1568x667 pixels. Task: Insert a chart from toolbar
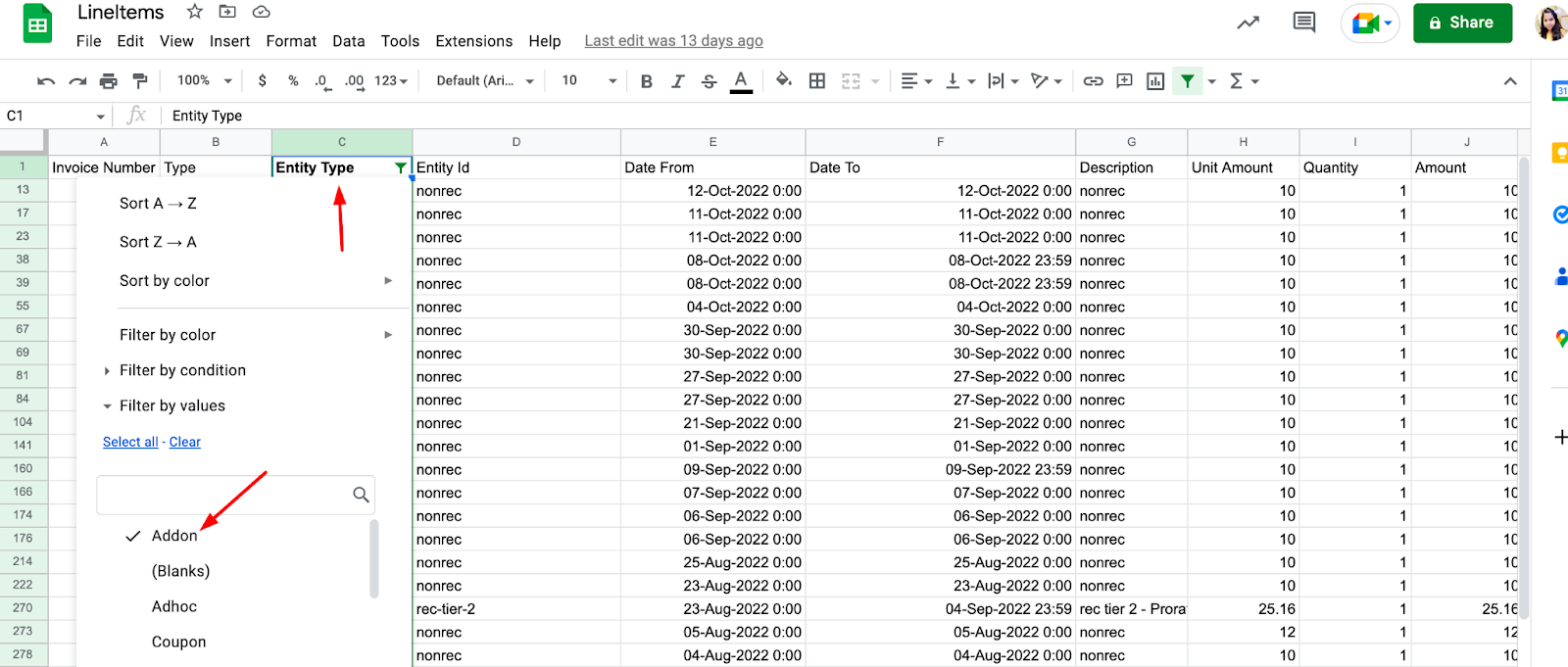(x=1155, y=81)
